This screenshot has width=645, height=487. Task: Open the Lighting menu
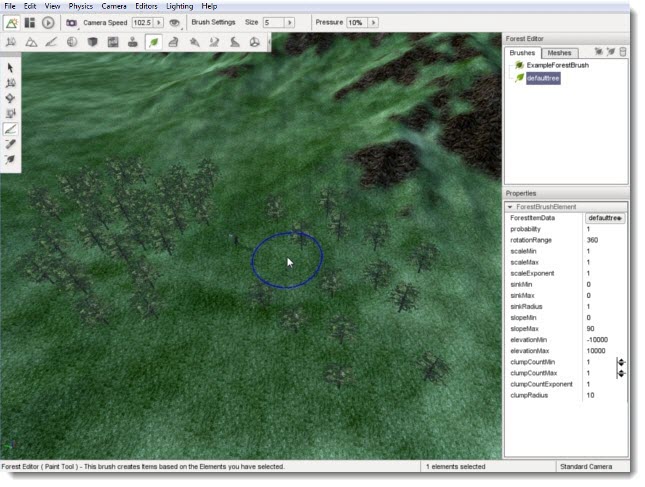pos(179,6)
